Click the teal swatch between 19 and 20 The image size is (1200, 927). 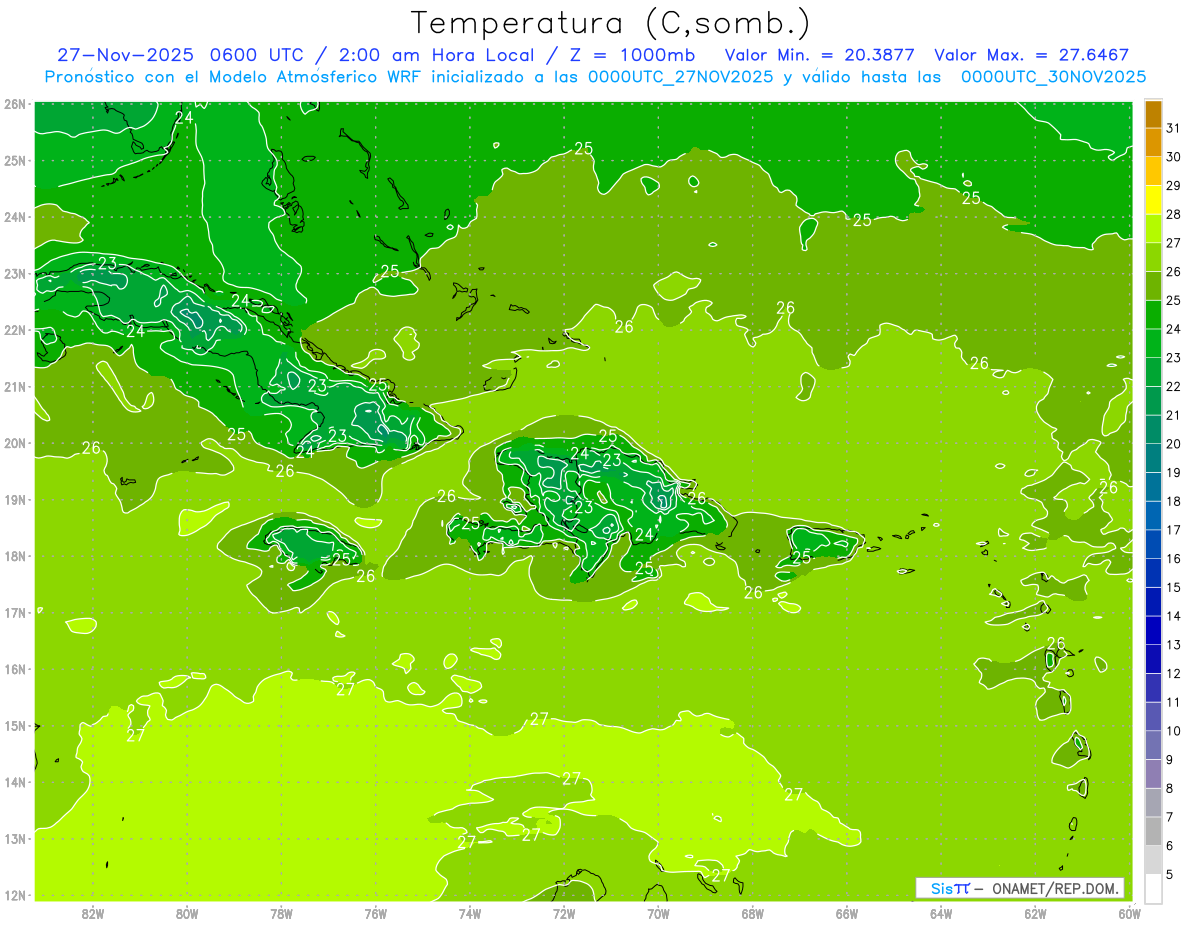pos(1153,458)
